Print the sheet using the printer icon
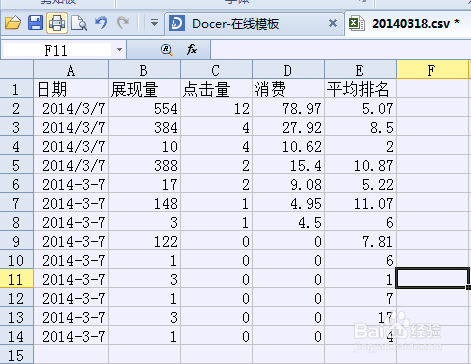Image resolution: width=471 pixels, height=364 pixels. [57, 23]
